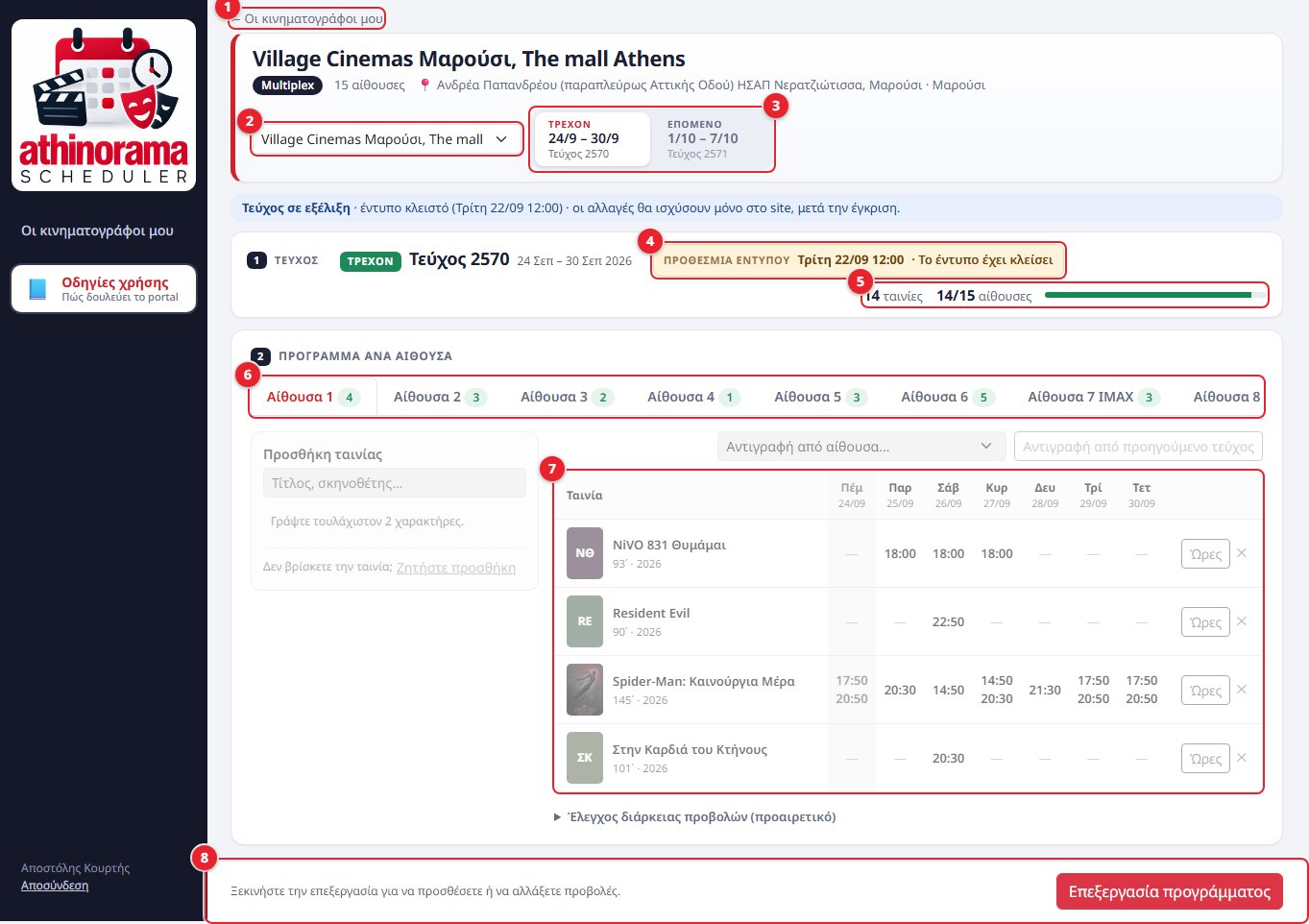Select the Αίθουσα 3 tab
This screenshot has height=924, width=1309.
[567, 397]
